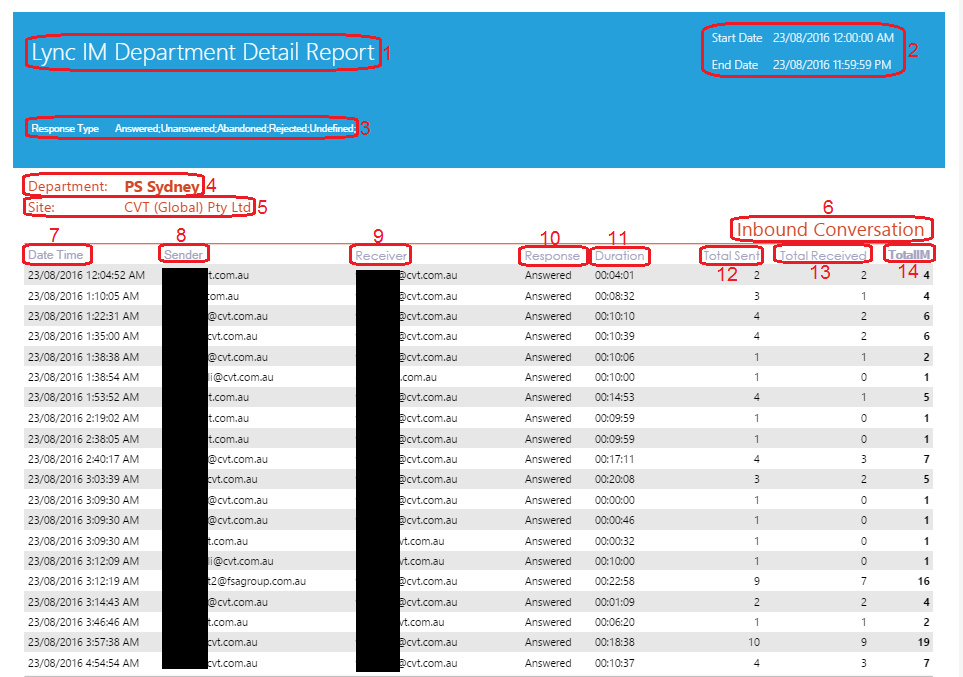The height and width of the screenshot is (677, 963).
Task: Select the 3:46:46 AM date cell
Action: (x=84, y=622)
